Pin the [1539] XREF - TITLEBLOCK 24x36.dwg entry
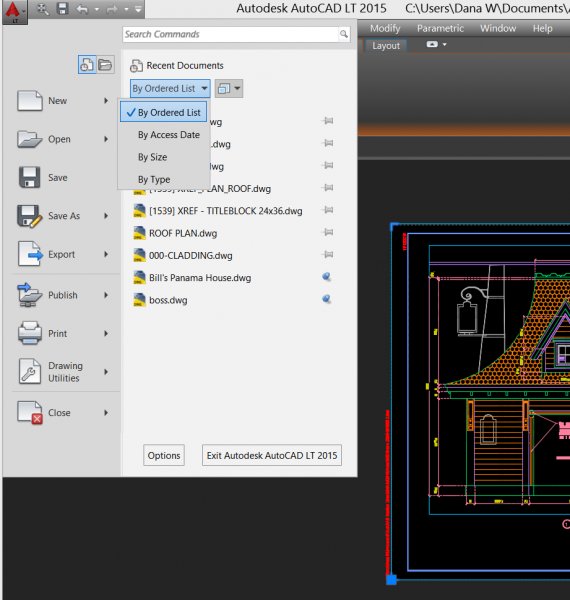The height and width of the screenshot is (600, 570). pyautogui.click(x=328, y=210)
